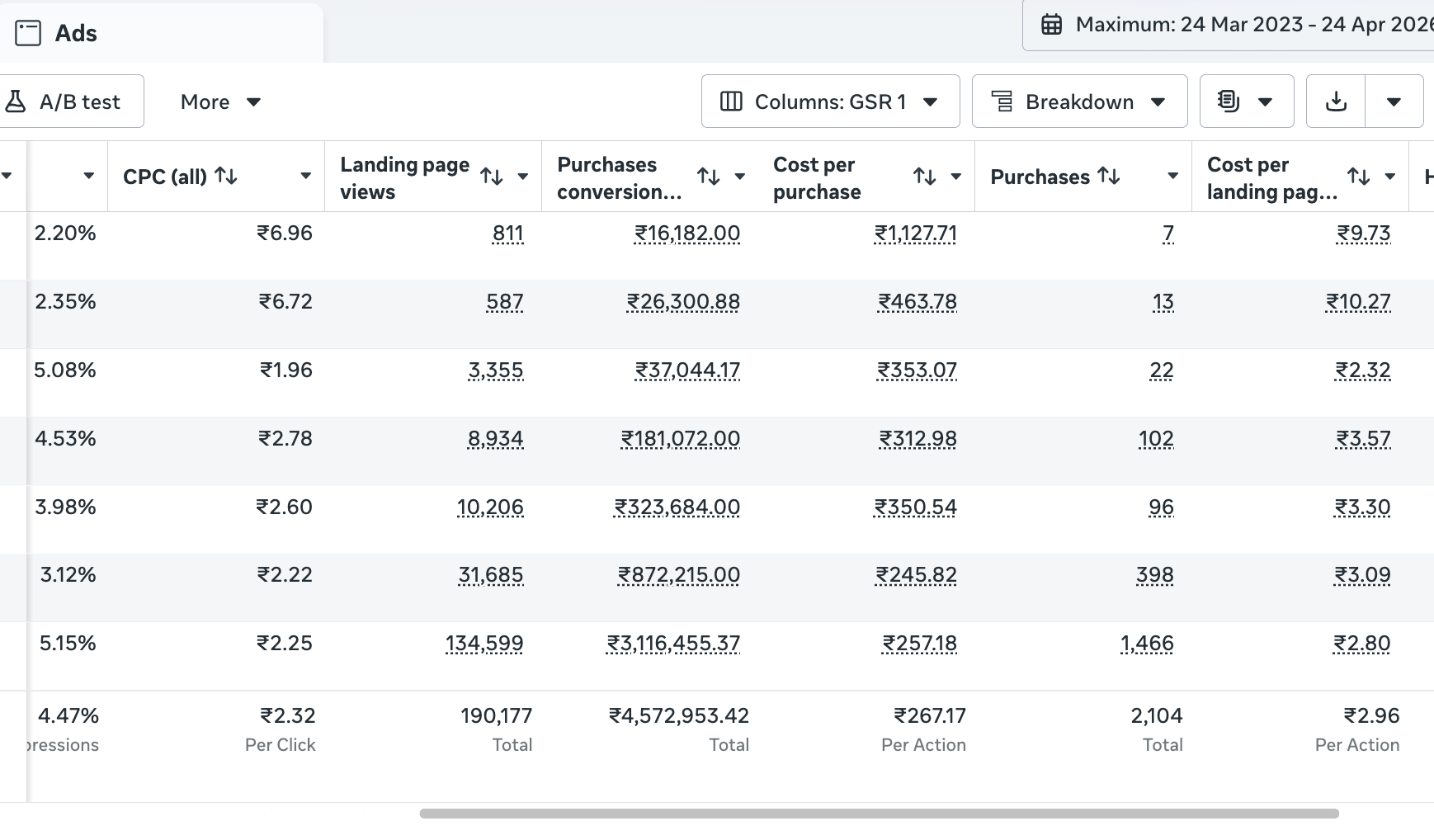Image resolution: width=1434 pixels, height=840 pixels.
Task: Open Columns: GSR 1 dropdown
Action: [x=830, y=101]
